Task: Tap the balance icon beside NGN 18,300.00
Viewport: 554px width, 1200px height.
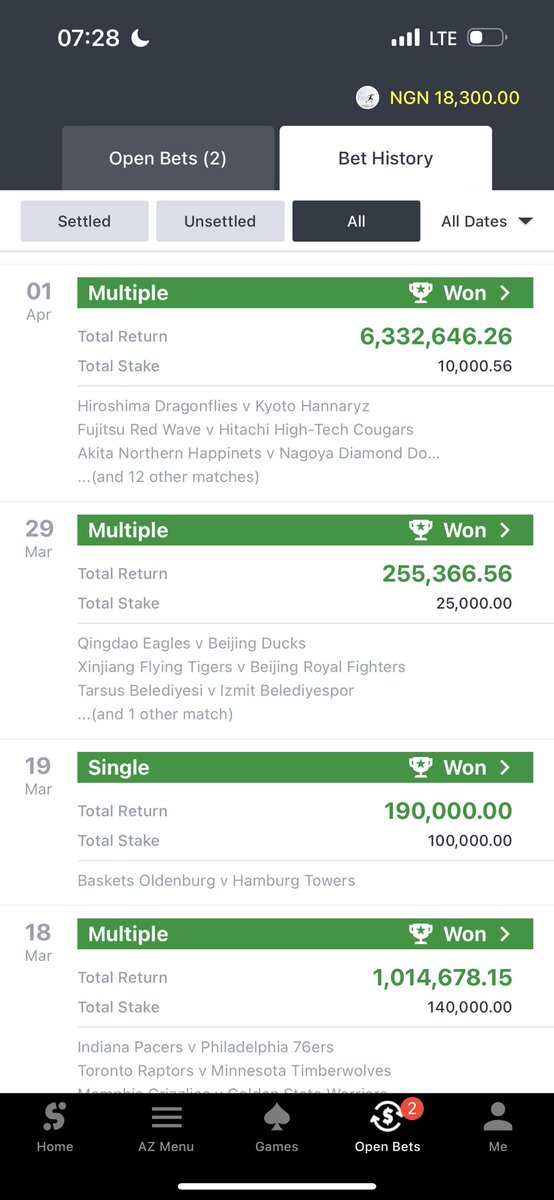Action: (368, 98)
